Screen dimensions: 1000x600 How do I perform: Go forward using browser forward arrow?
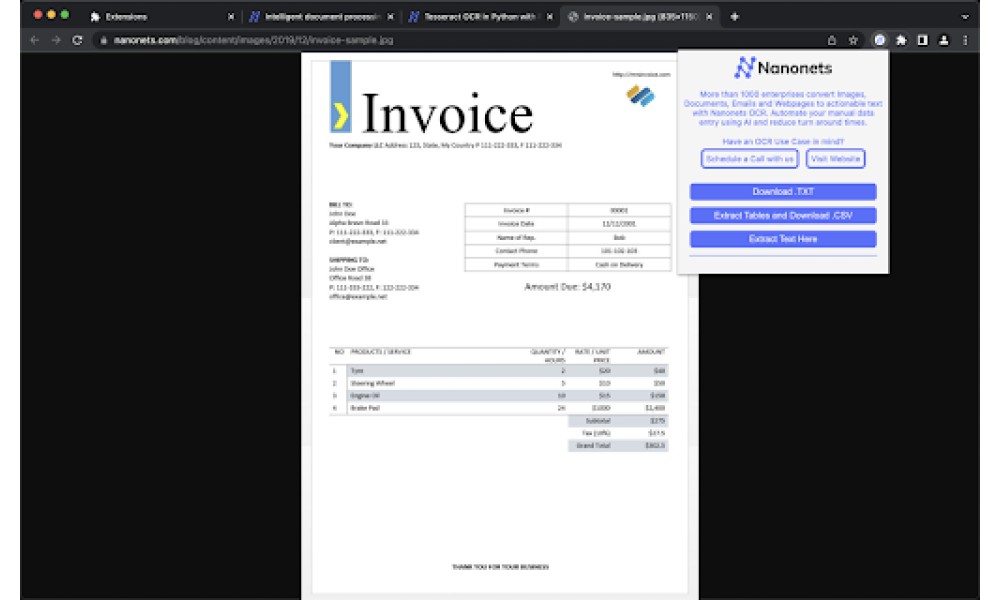[56, 40]
